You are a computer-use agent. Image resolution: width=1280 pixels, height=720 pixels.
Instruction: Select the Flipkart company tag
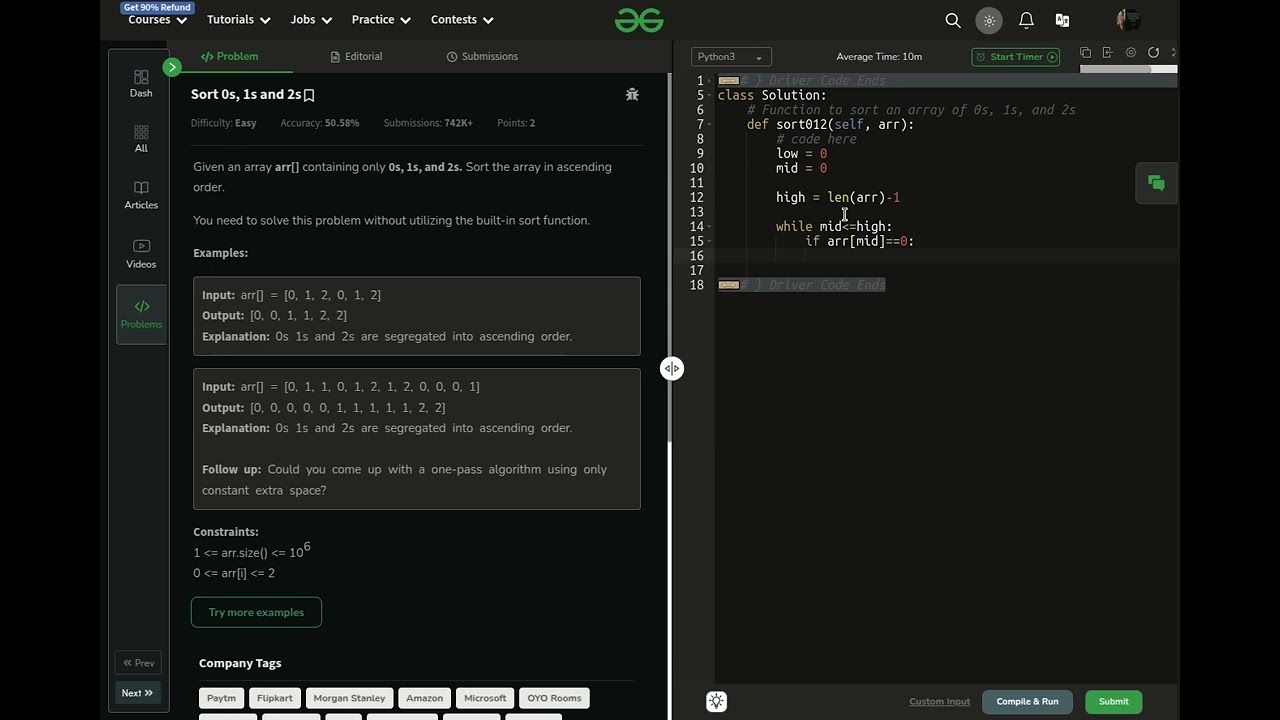tap(275, 698)
